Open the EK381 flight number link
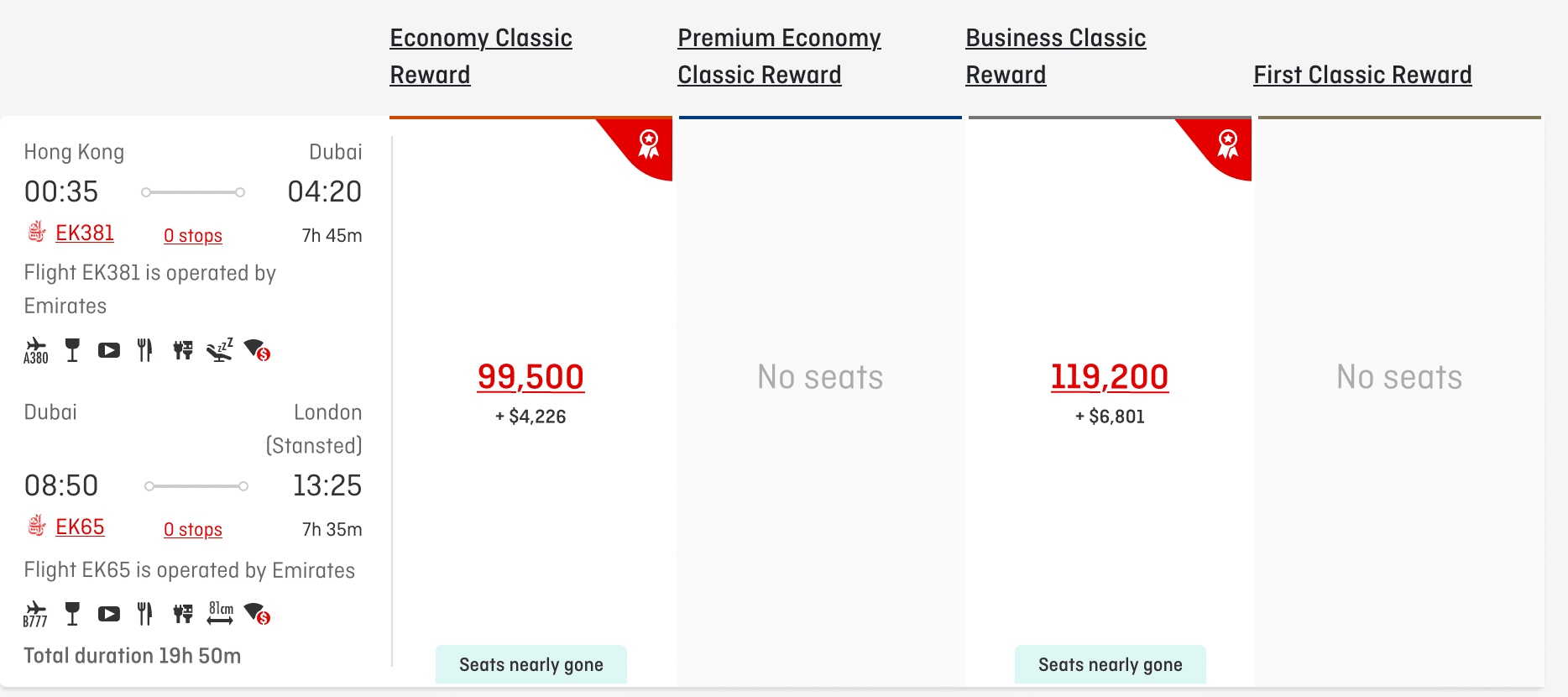 click(84, 233)
